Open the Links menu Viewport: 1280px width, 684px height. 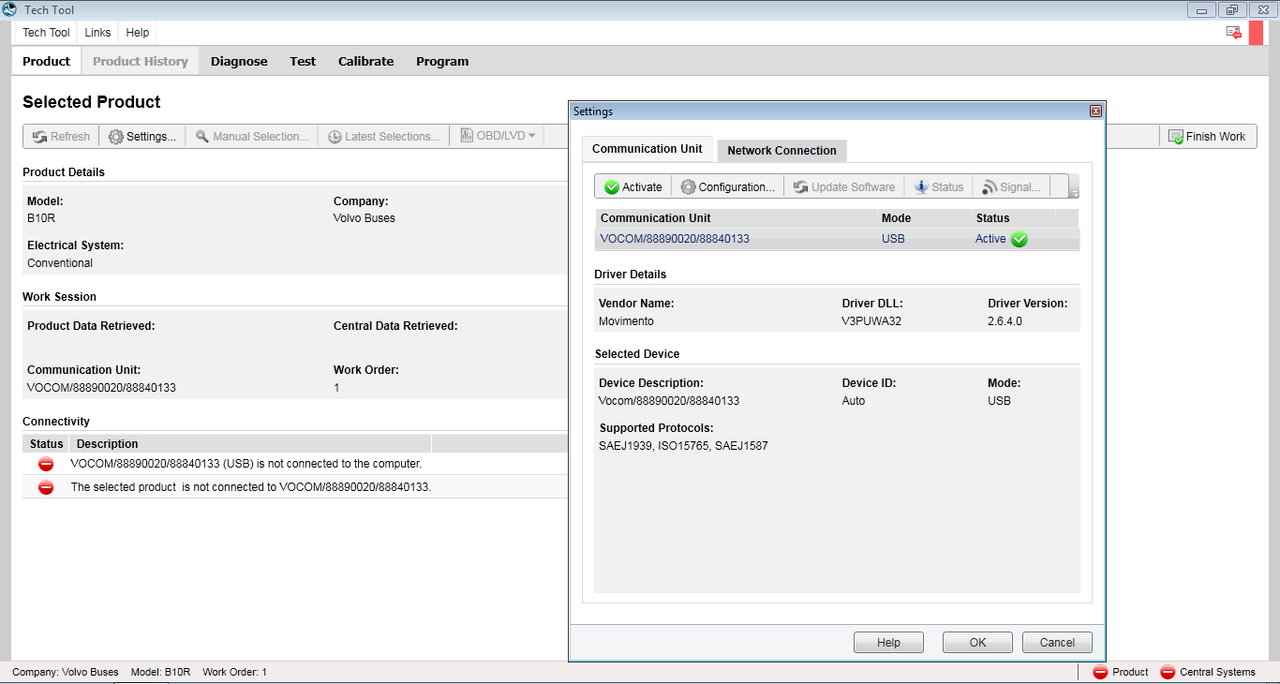click(x=98, y=33)
